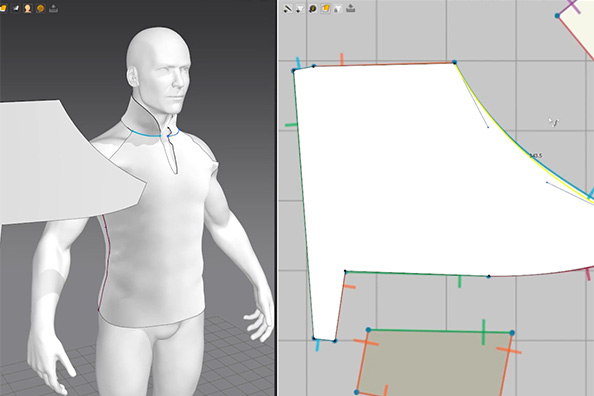Select the curve control handle near the yellow curve
This screenshot has height=396, width=594.
[488, 127]
